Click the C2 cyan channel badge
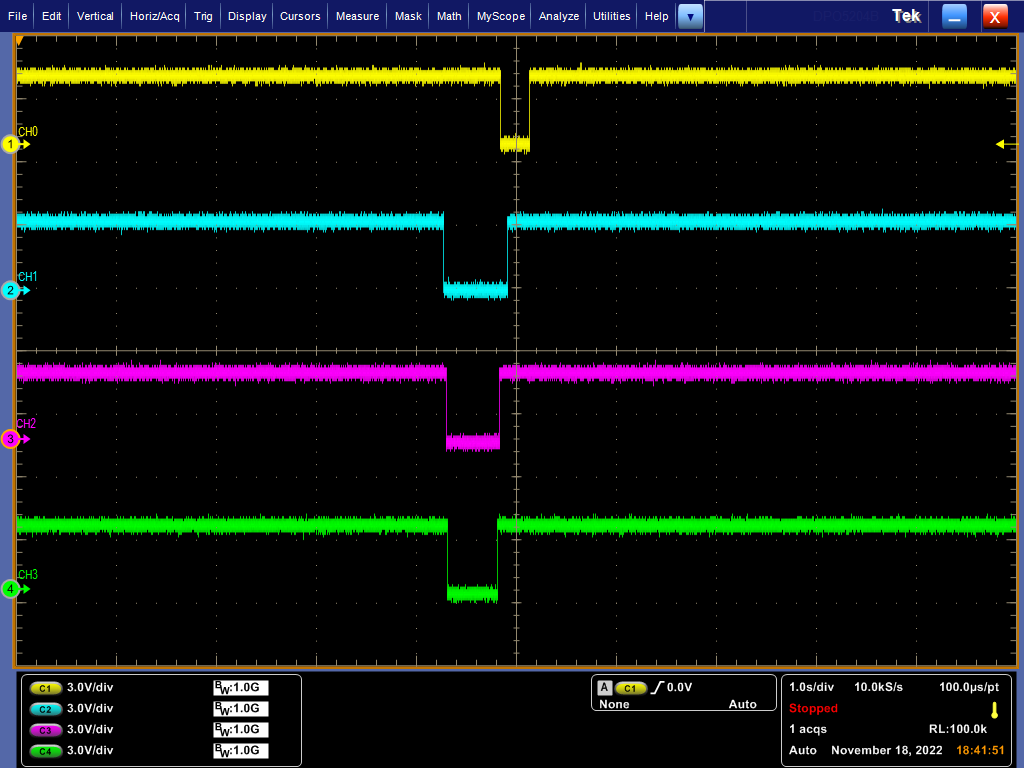1024x768 pixels. click(x=46, y=709)
